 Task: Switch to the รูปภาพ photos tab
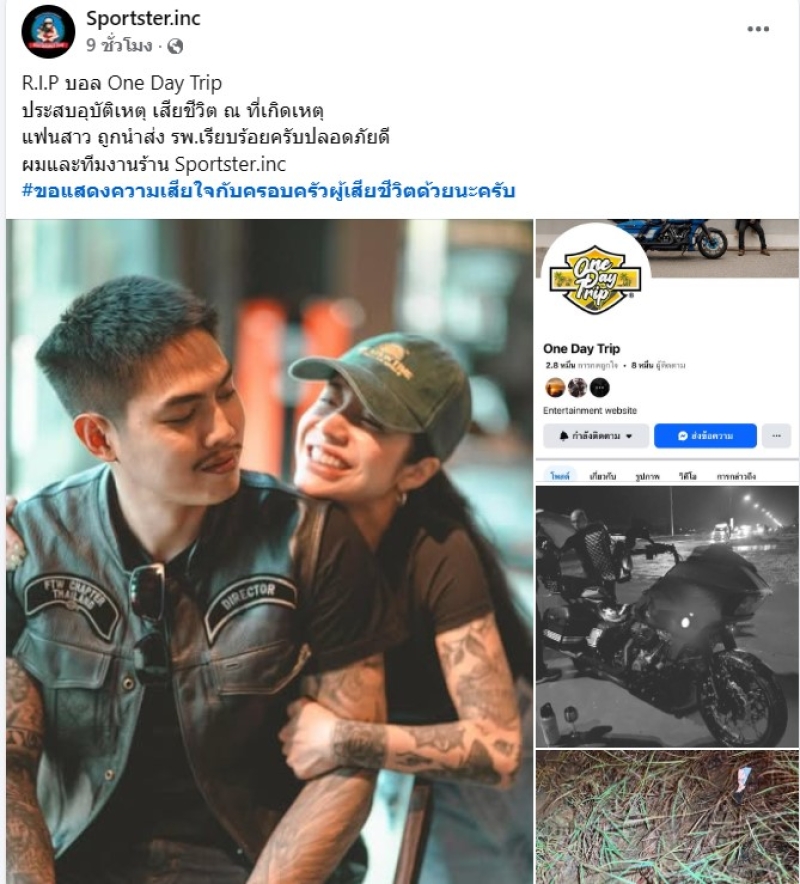[647, 476]
